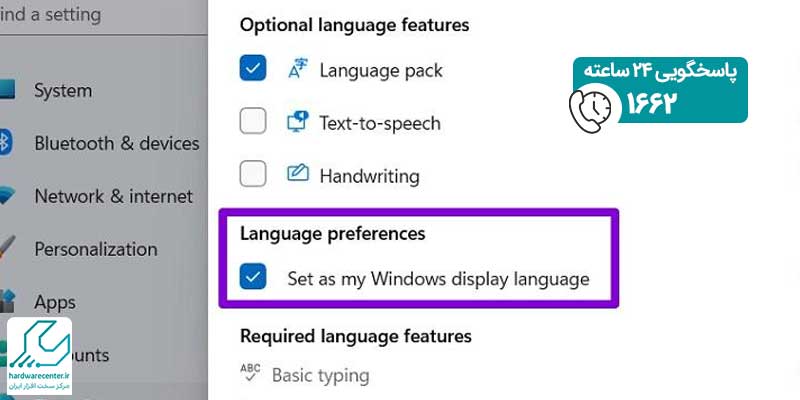Click the Bluetooth icon in sidebar
The width and height of the screenshot is (800, 400).
click(x=5, y=143)
